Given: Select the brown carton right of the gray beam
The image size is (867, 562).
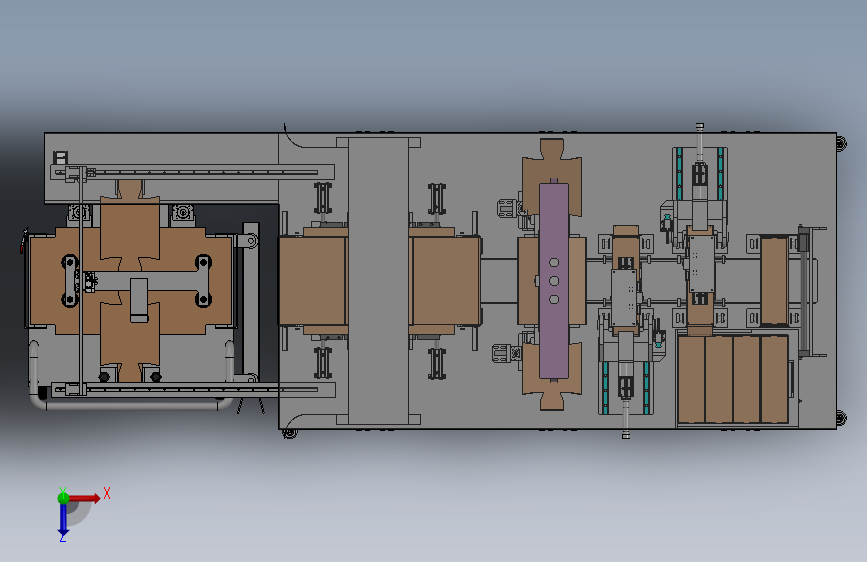Looking at the screenshot, I should 446,281.
